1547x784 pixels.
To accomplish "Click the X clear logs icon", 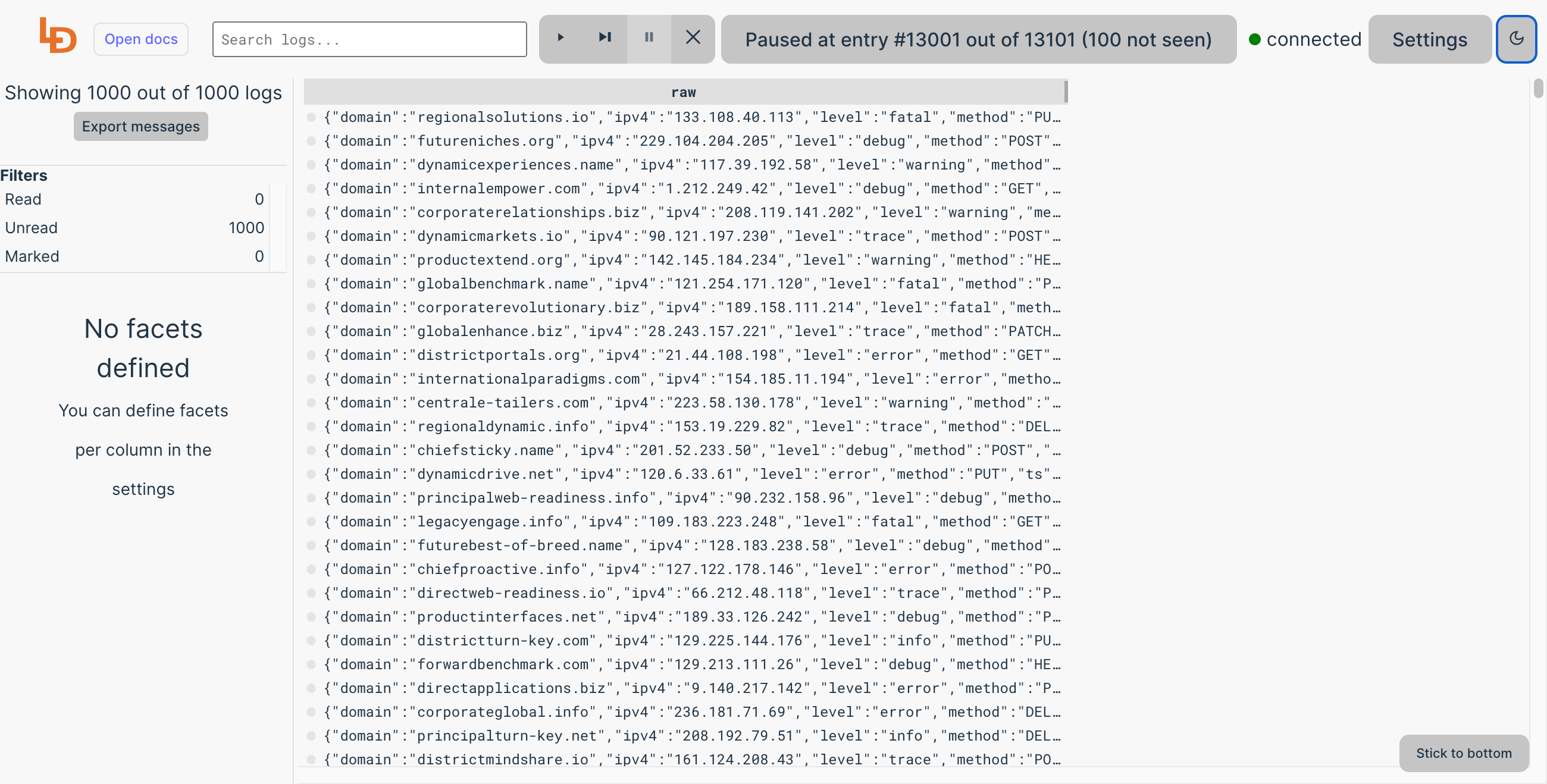I will coord(693,38).
